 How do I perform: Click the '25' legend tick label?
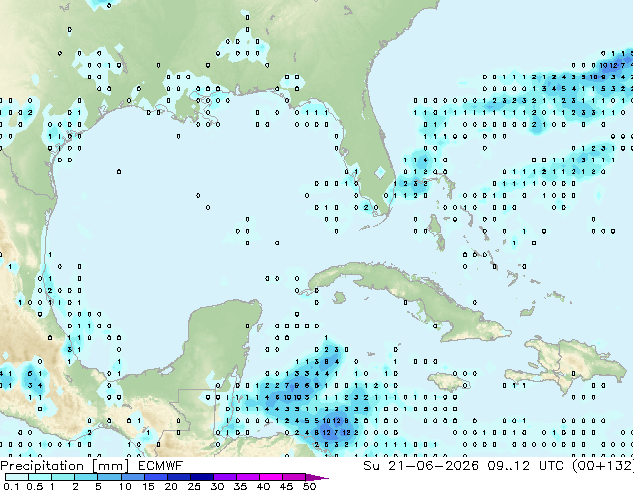click(x=194, y=486)
